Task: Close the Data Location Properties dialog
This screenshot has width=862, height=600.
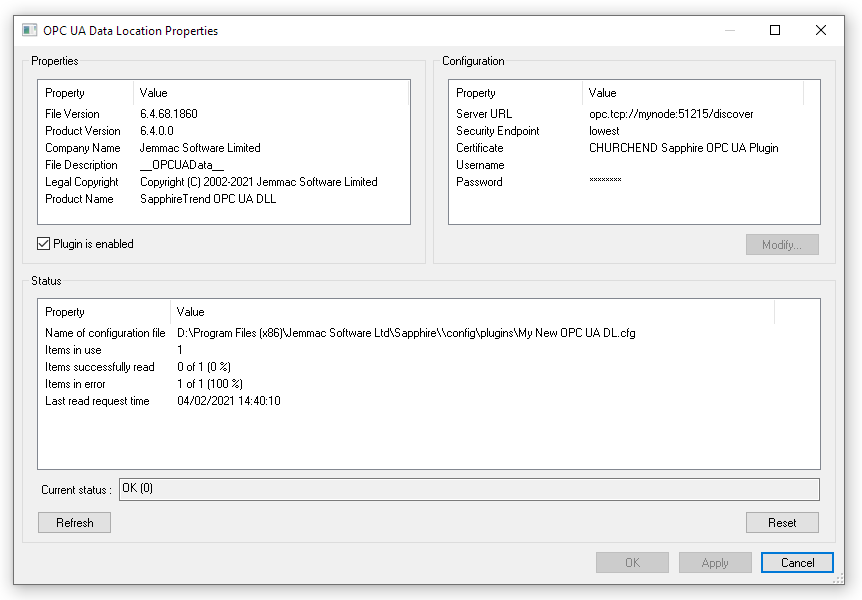Action: 820,30
